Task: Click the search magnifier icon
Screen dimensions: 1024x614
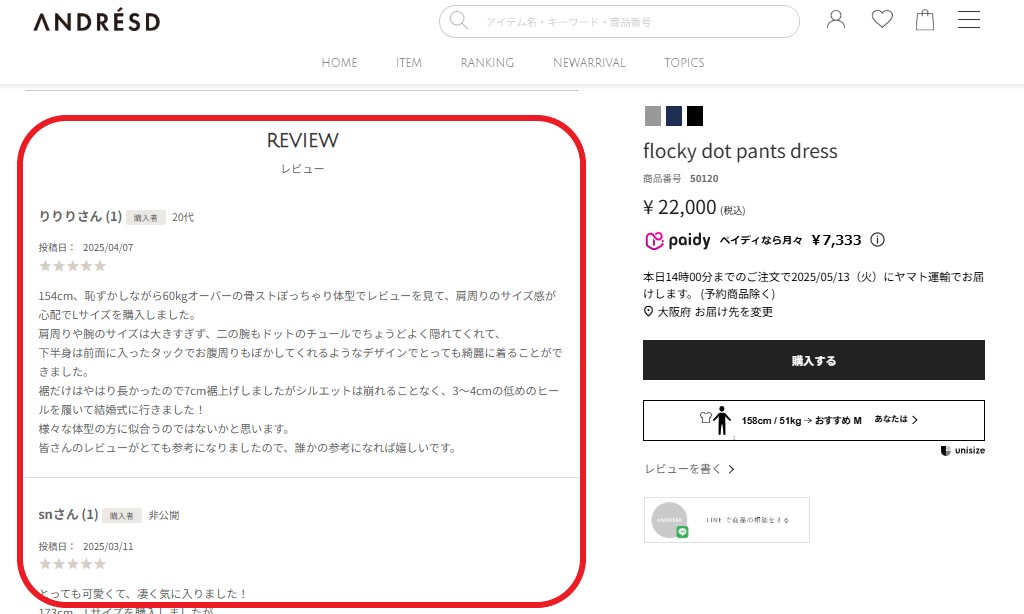Action: coord(459,21)
